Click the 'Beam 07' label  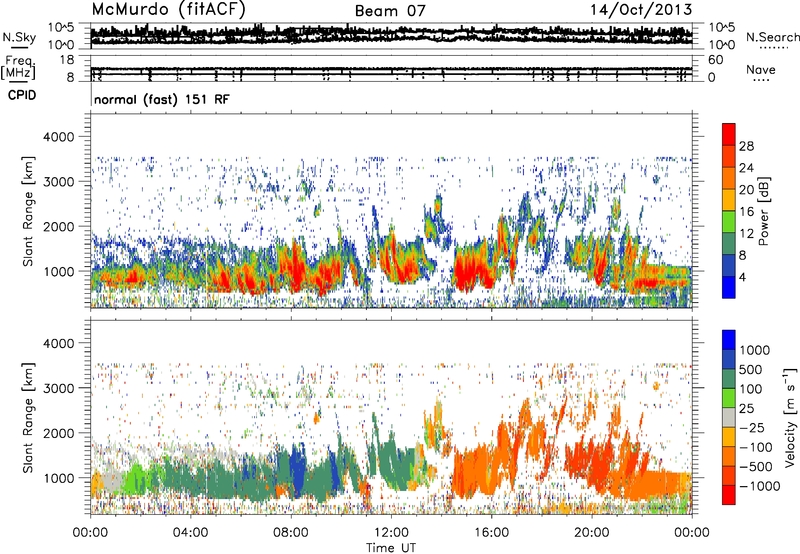(x=390, y=11)
